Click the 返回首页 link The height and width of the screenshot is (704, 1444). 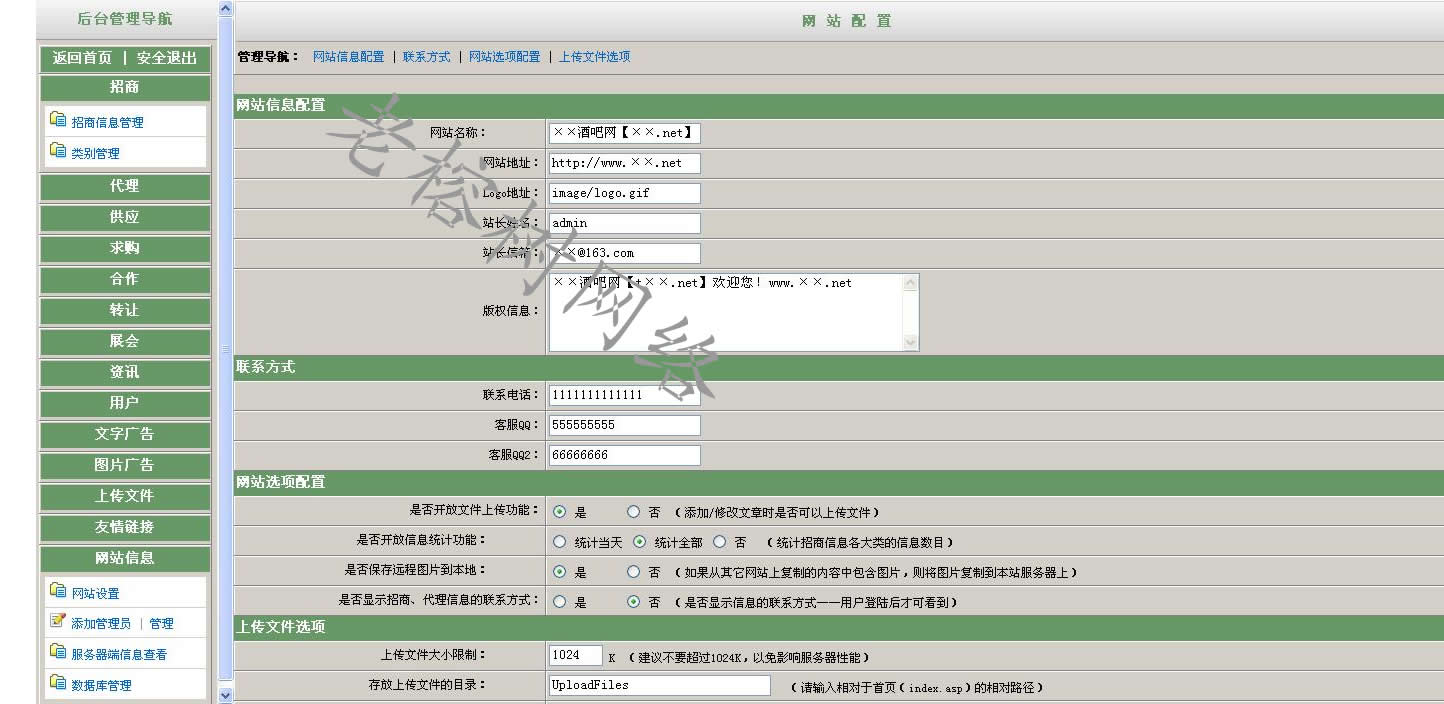click(82, 58)
